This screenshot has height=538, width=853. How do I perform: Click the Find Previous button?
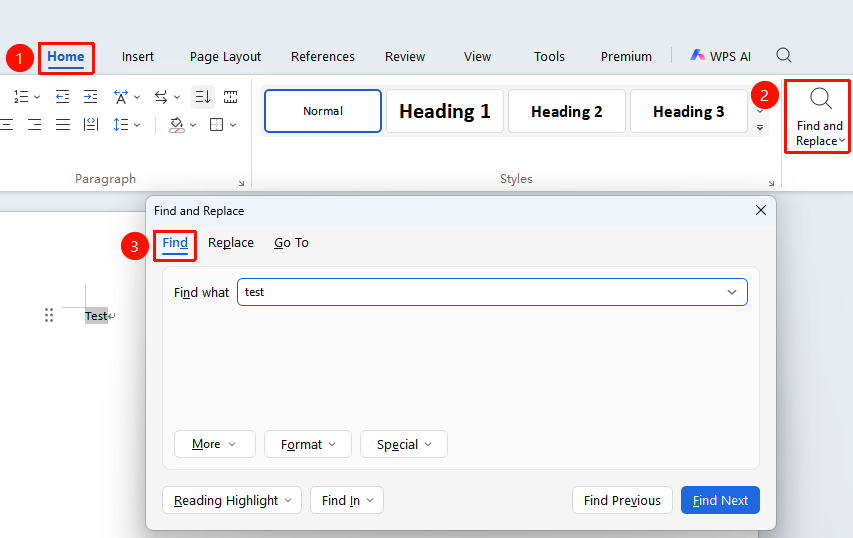622,500
